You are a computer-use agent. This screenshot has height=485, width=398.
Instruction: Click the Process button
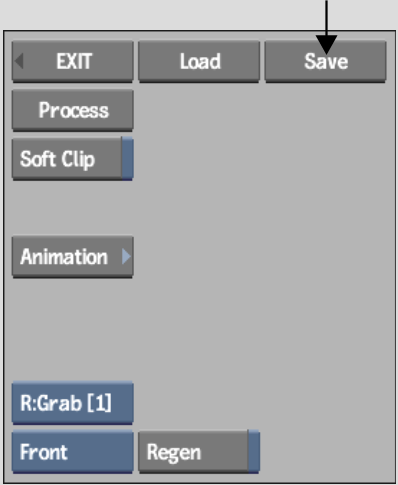73,110
